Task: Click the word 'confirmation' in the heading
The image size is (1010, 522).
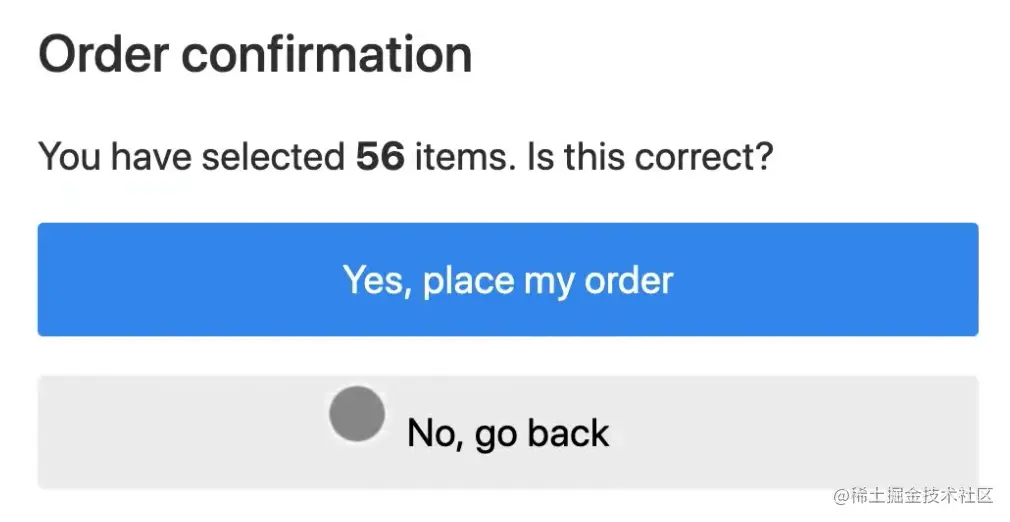Action: (328, 55)
